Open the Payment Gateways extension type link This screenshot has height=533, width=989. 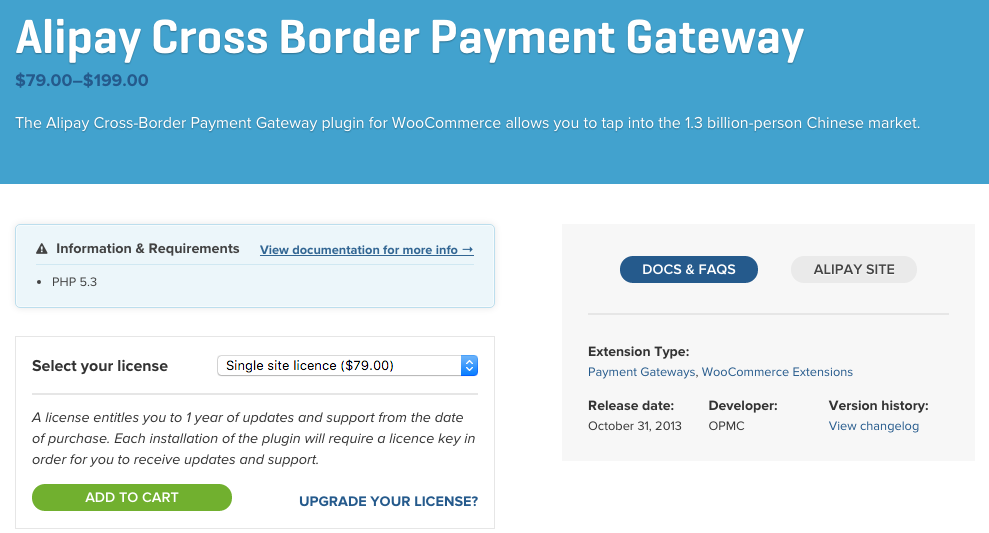pos(641,372)
